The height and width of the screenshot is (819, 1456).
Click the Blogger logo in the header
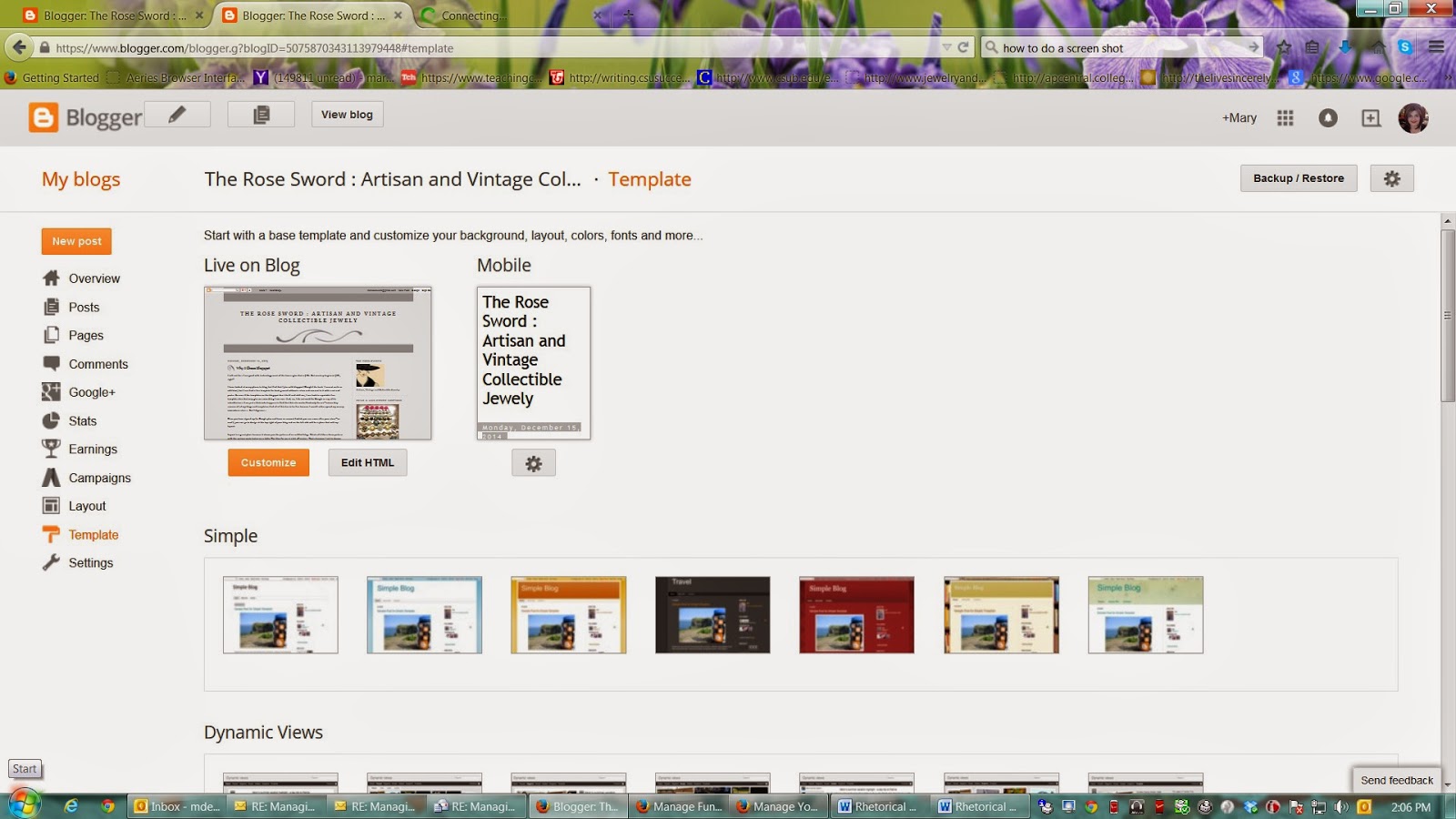[86, 117]
